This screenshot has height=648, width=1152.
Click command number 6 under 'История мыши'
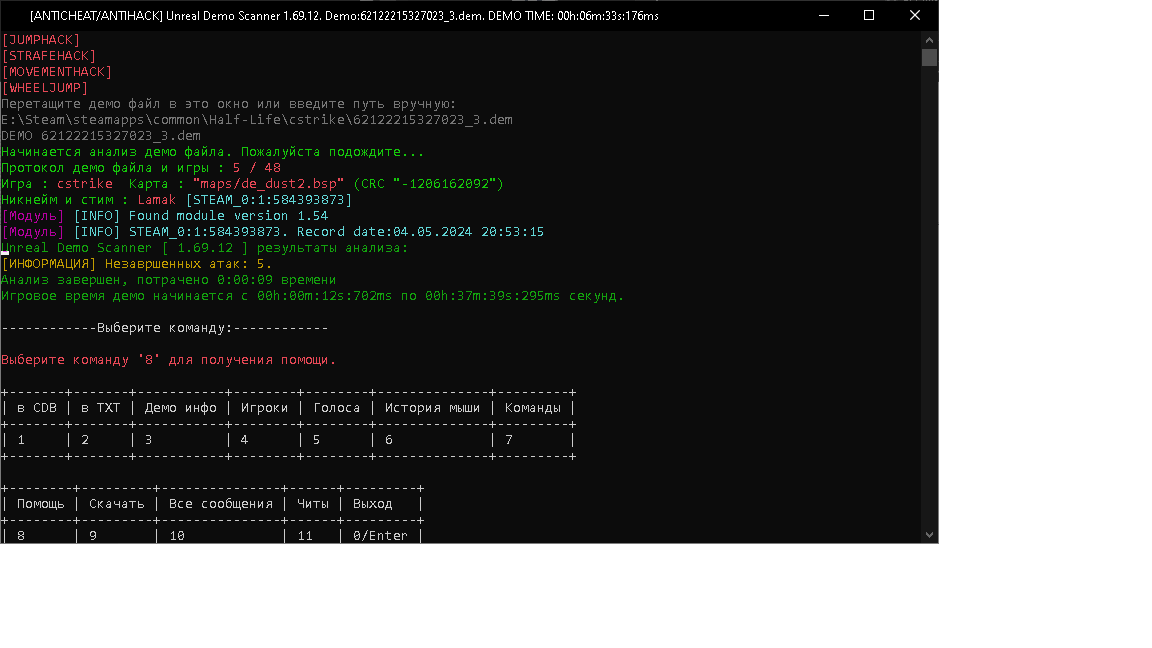[x=389, y=440]
